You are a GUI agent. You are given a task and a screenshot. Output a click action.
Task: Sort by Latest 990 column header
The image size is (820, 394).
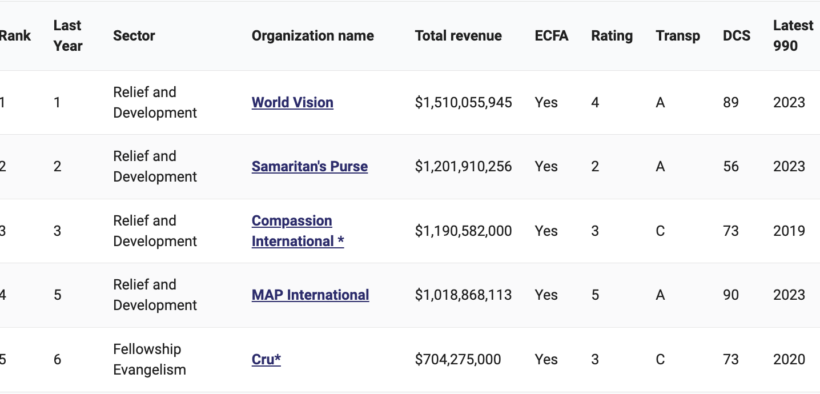point(793,36)
